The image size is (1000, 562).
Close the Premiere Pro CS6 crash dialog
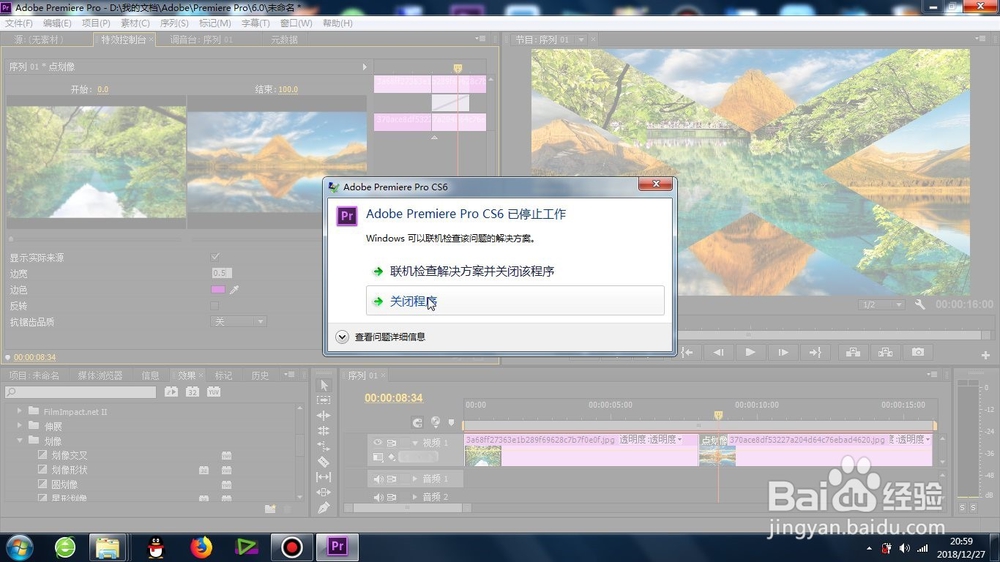click(x=655, y=184)
